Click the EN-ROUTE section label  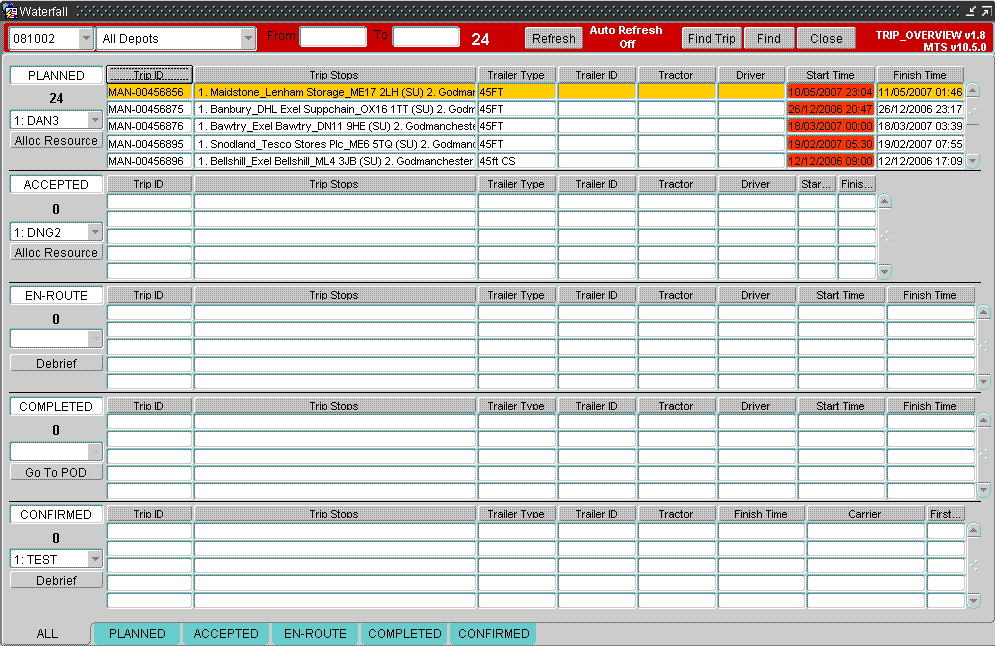point(56,296)
